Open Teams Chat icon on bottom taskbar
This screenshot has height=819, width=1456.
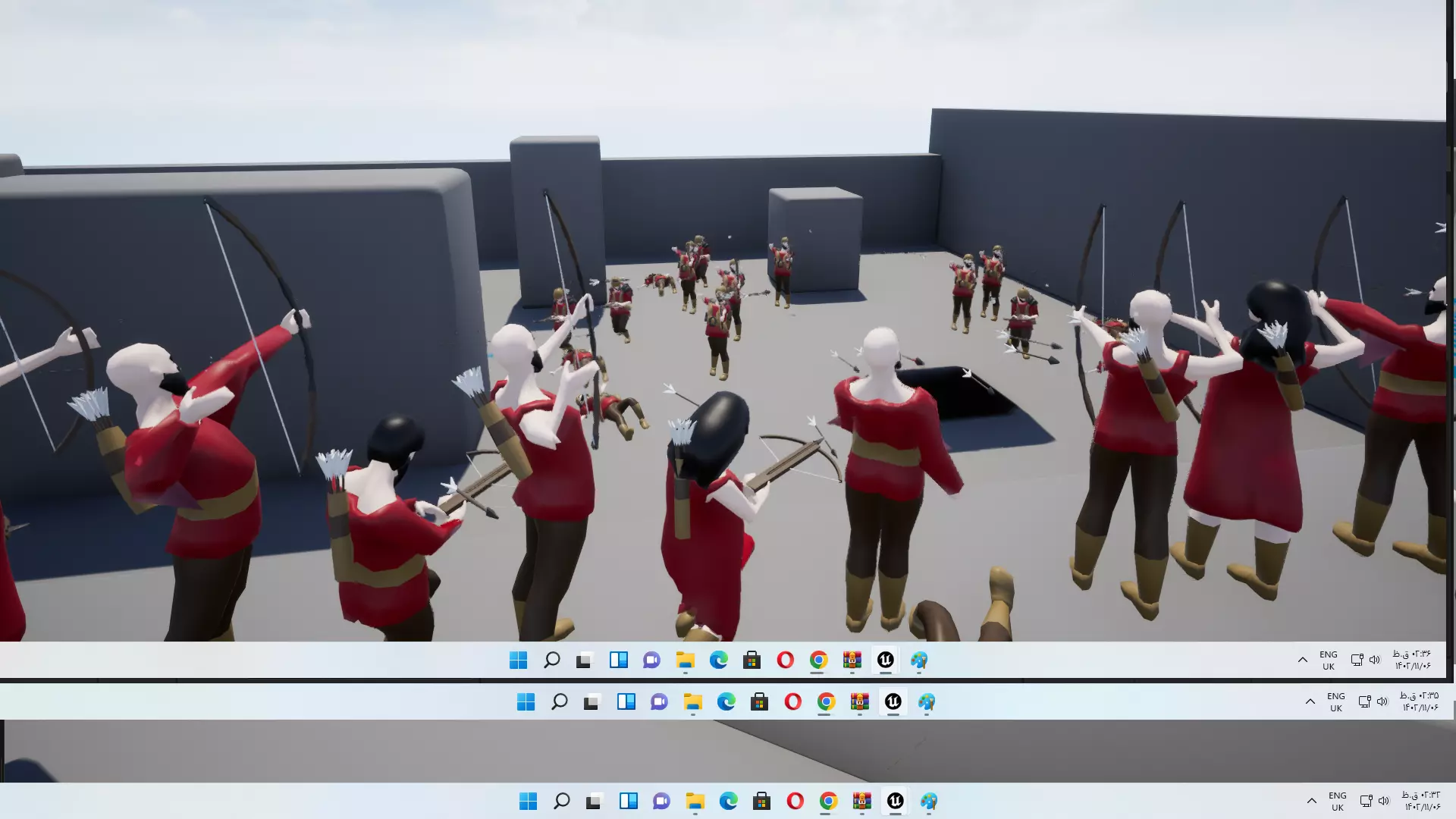[661, 801]
